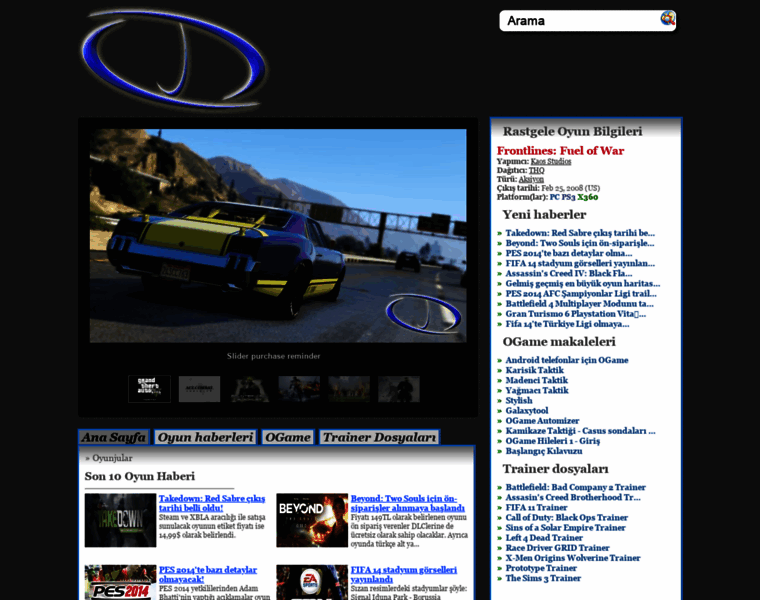This screenshot has height=600, width=760.
Task: Open Takedown: Red Sabre sidebar news link
Action: pyautogui.click(x=580, y=233)
